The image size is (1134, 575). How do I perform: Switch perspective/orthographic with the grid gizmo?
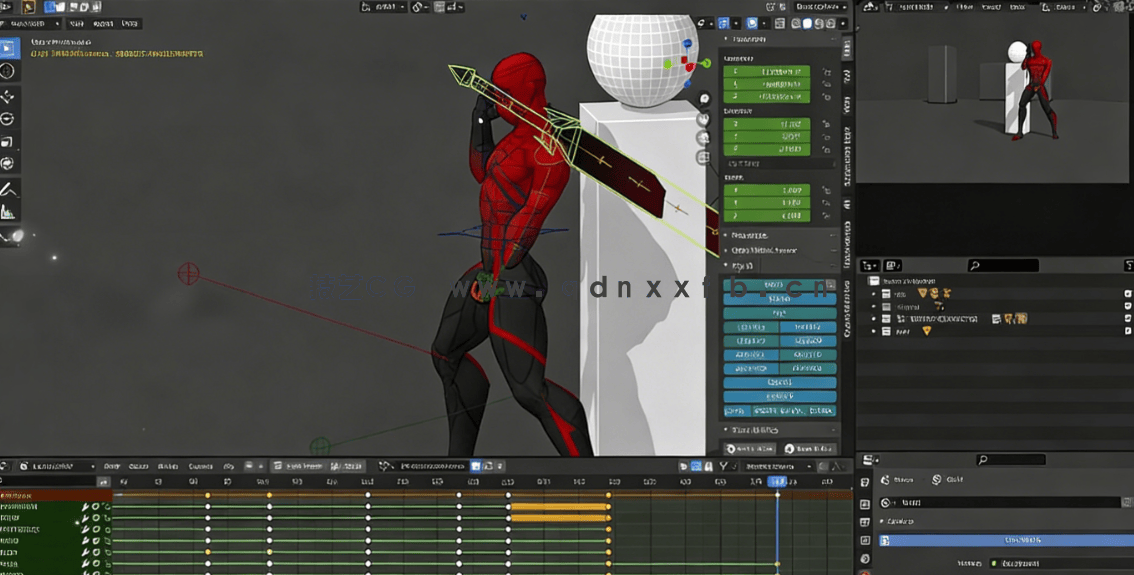pos(704,157)
